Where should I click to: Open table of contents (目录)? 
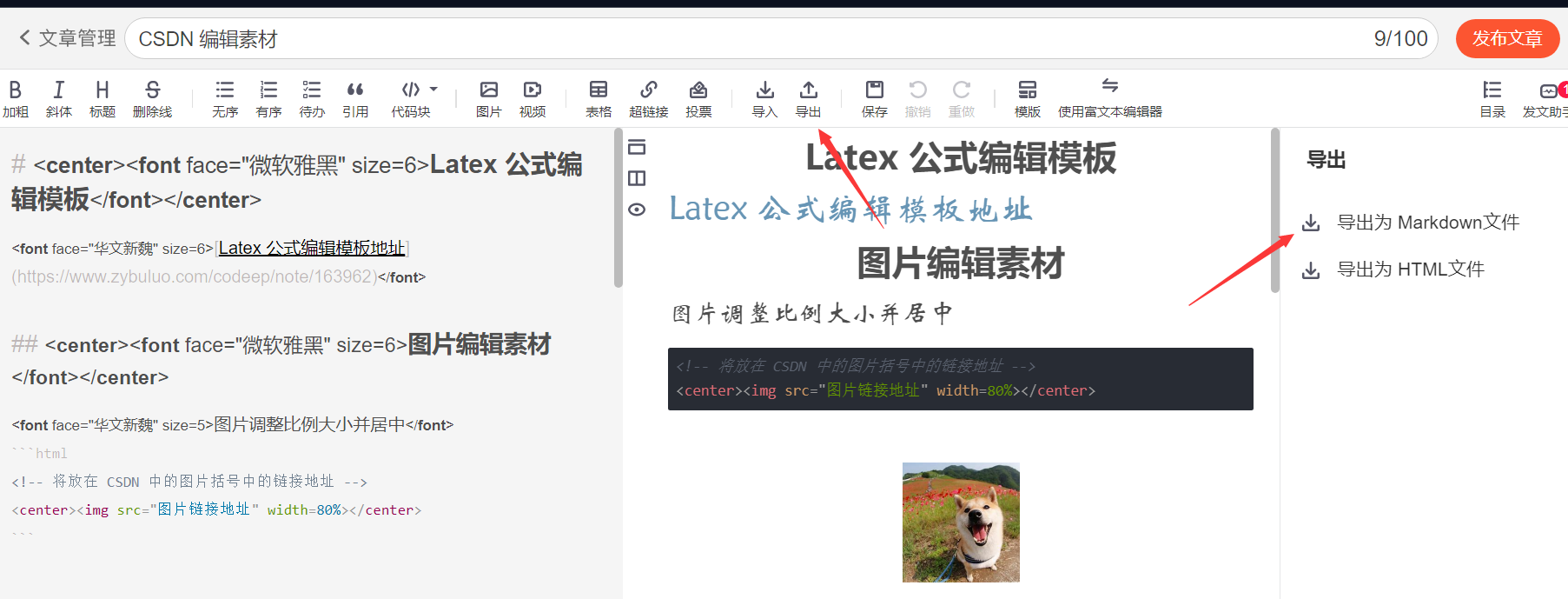click(1492, 98)
